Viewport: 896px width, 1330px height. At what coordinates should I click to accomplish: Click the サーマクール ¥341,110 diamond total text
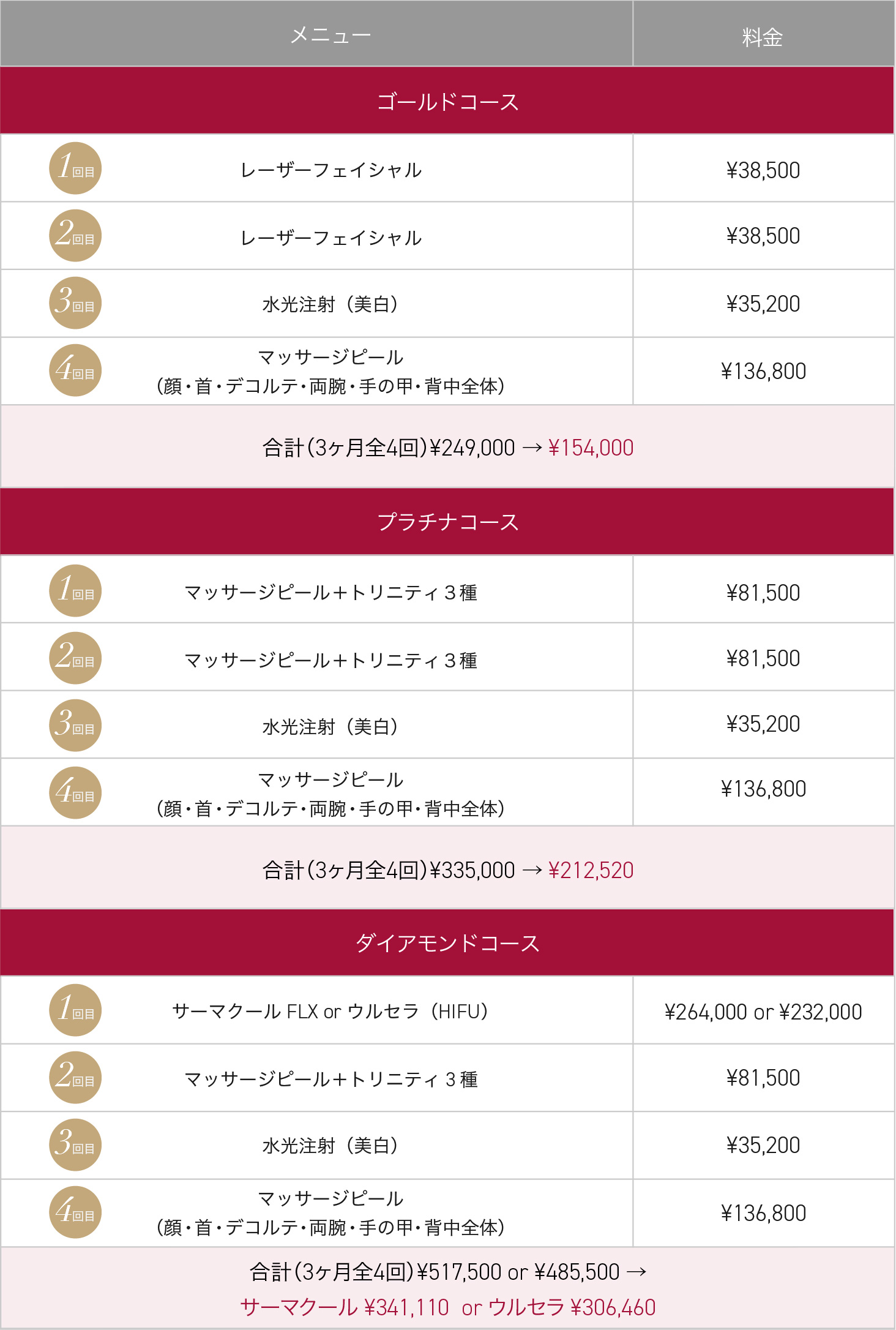pyautogui.click(x=345, y=1307)
